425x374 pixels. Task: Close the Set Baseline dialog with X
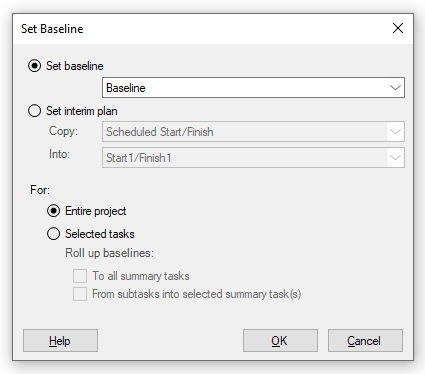tap(398, 28)
